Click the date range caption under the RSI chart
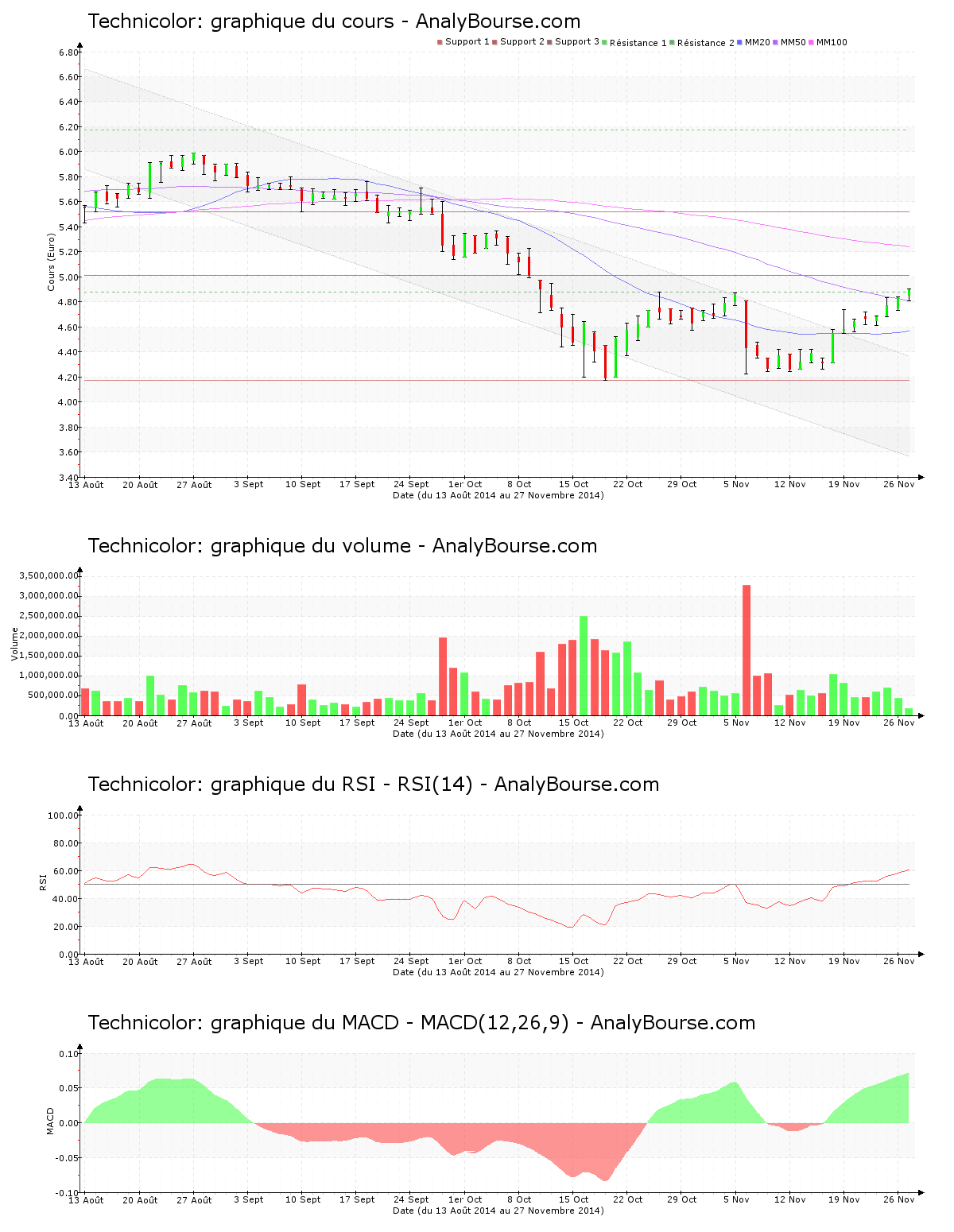954x1232 pixels. 498,972
